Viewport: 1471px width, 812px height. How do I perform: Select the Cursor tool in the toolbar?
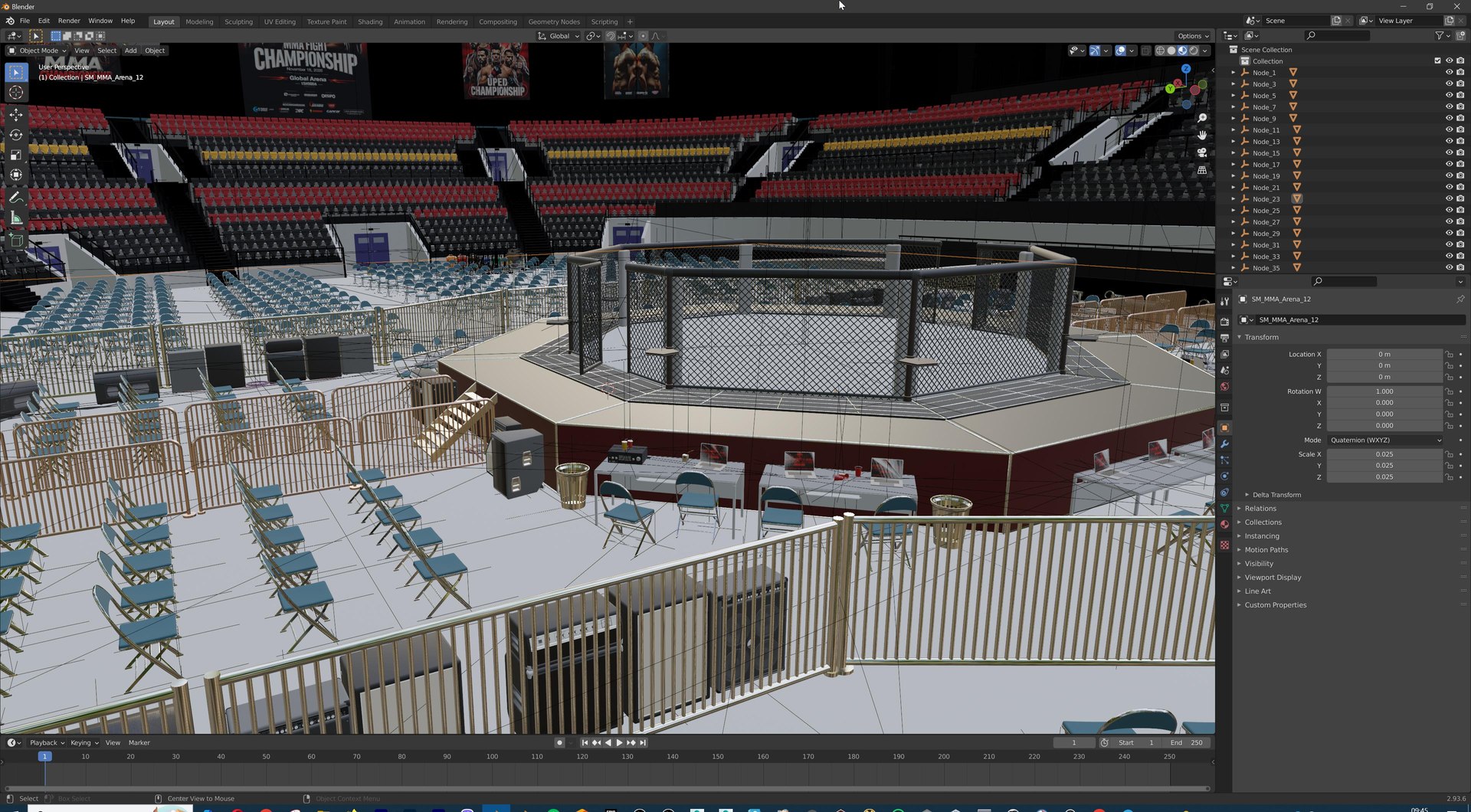16,93
